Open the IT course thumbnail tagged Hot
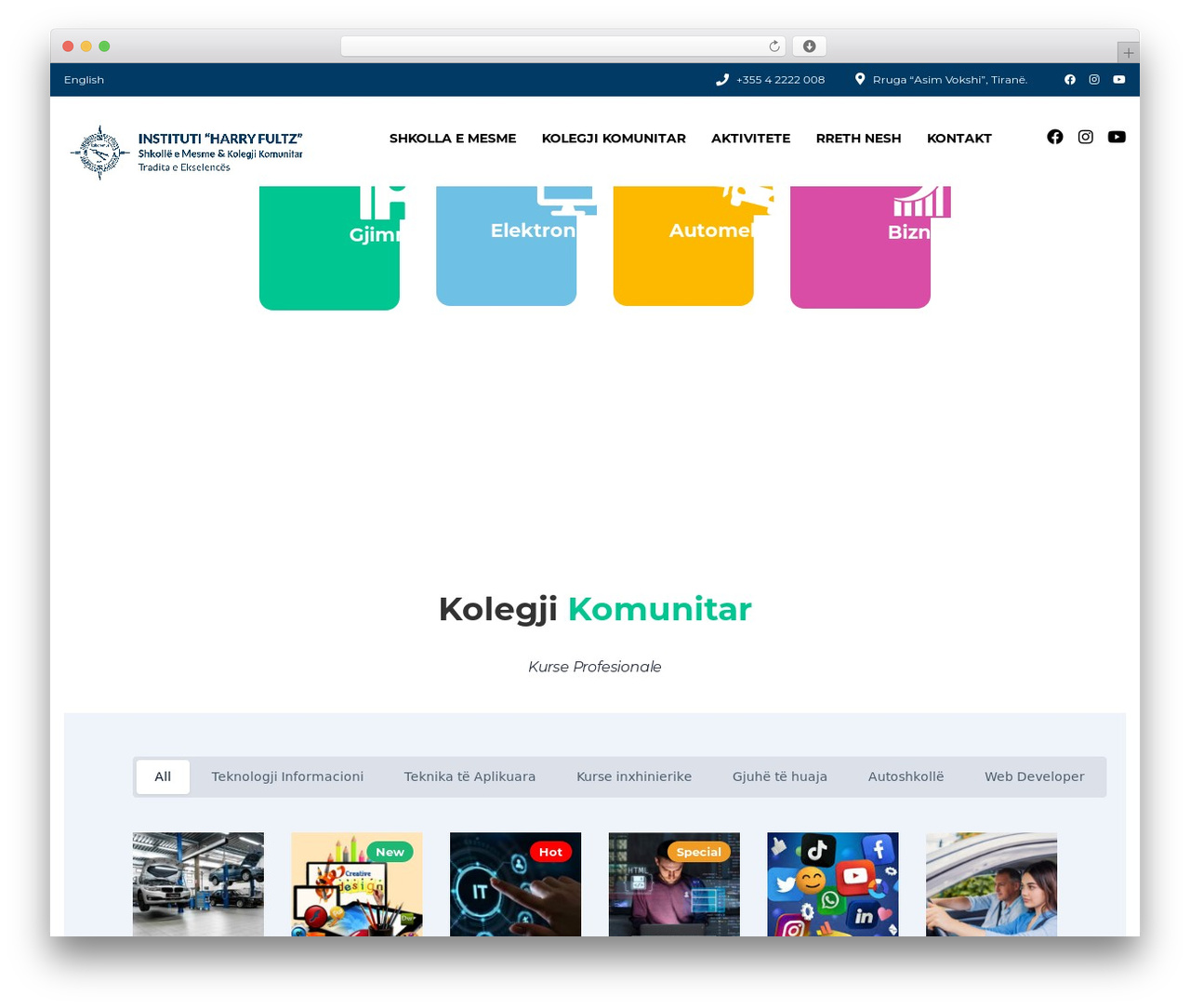Viewport: 1190px width, 1008px height. (515, 884)
